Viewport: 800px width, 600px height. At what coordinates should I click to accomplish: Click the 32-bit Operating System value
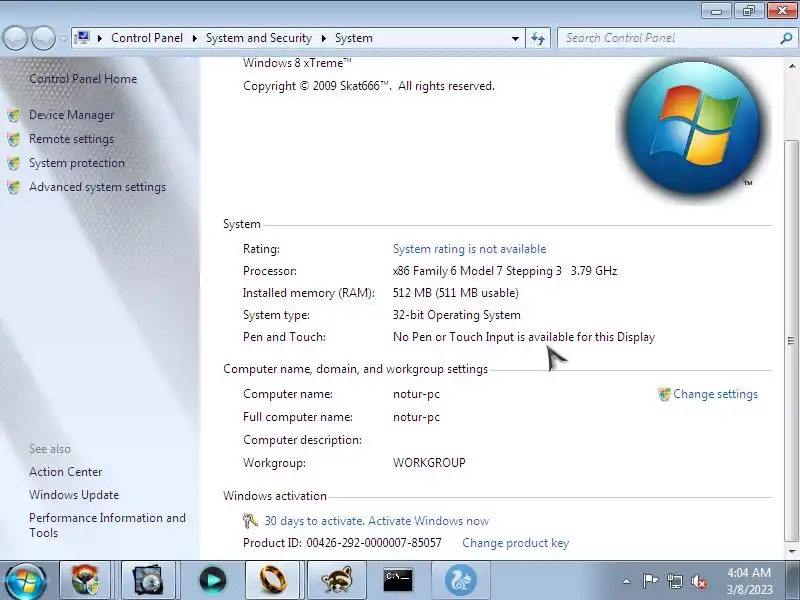pos(457,315)
